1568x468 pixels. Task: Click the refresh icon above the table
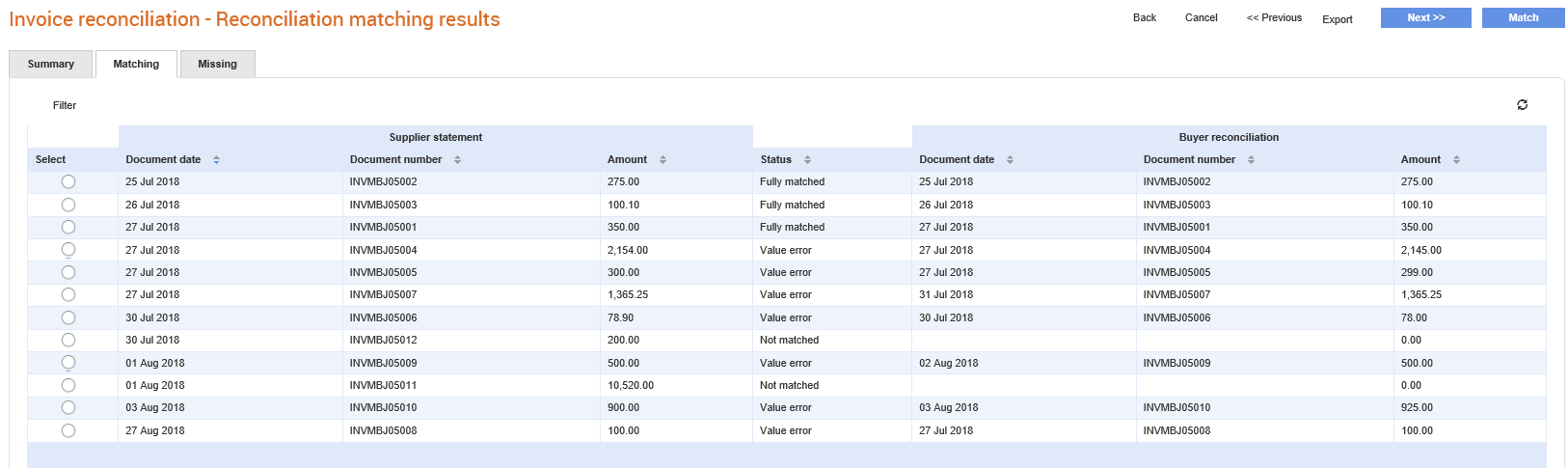(x=1522, y=105)
